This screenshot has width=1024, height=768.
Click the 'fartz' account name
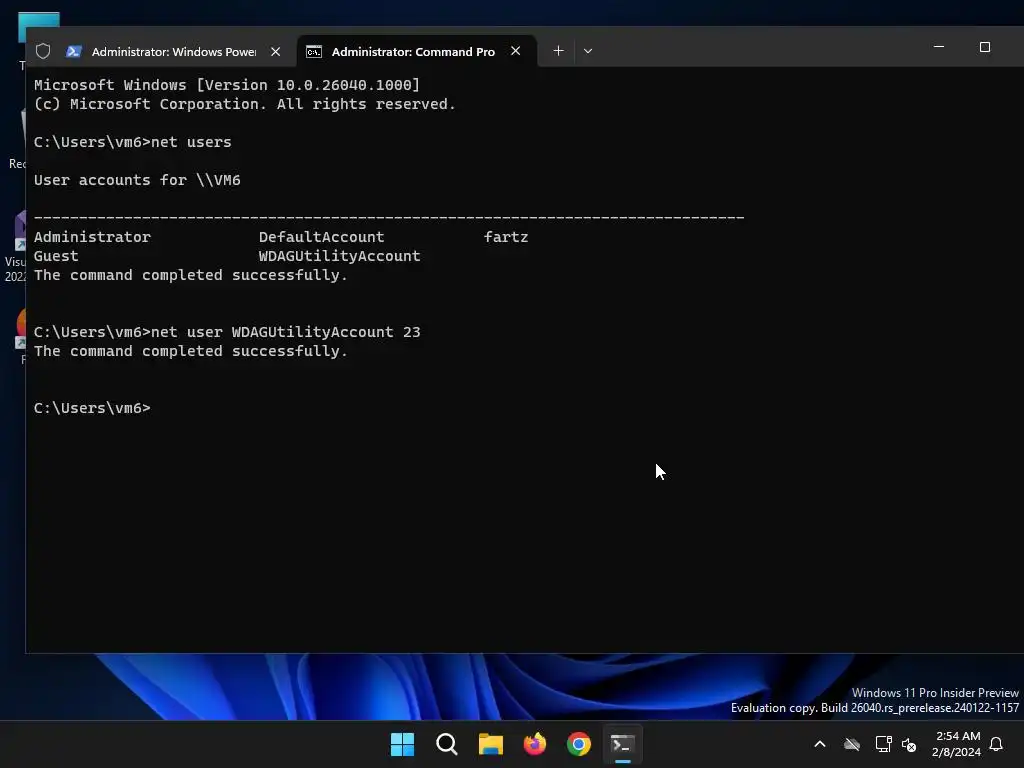[x=506, y=236]
